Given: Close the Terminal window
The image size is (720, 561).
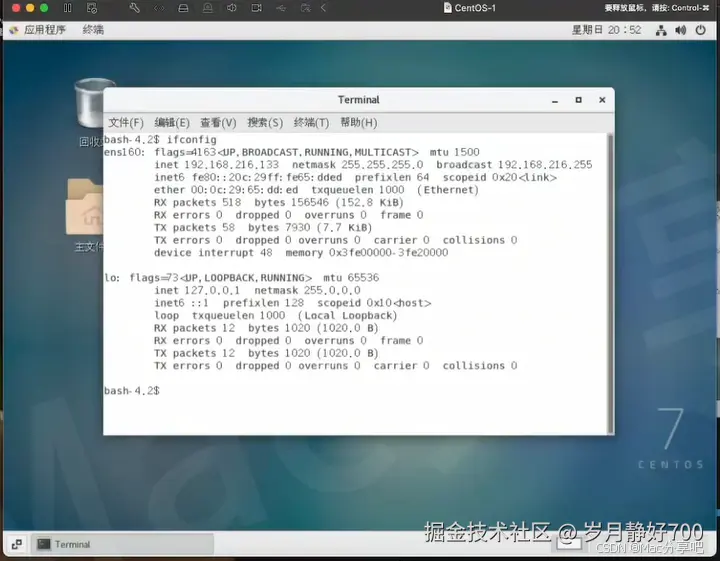Looking at the screenshot, I should (x=602, y=100).
